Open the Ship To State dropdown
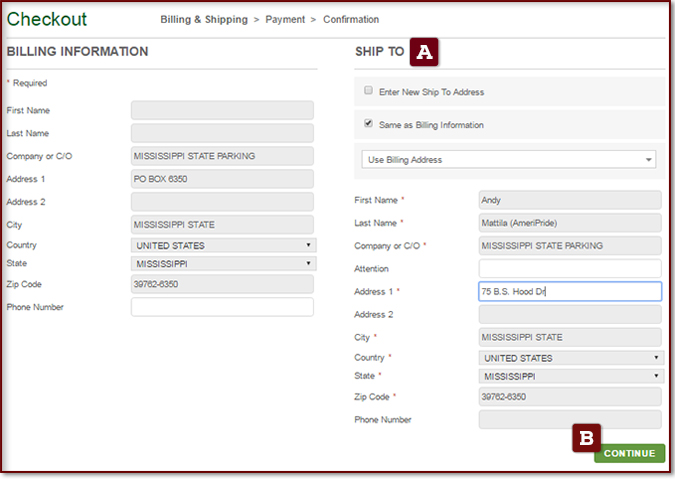This screenshot has width=675, height=480. click(x=570, y=376)
